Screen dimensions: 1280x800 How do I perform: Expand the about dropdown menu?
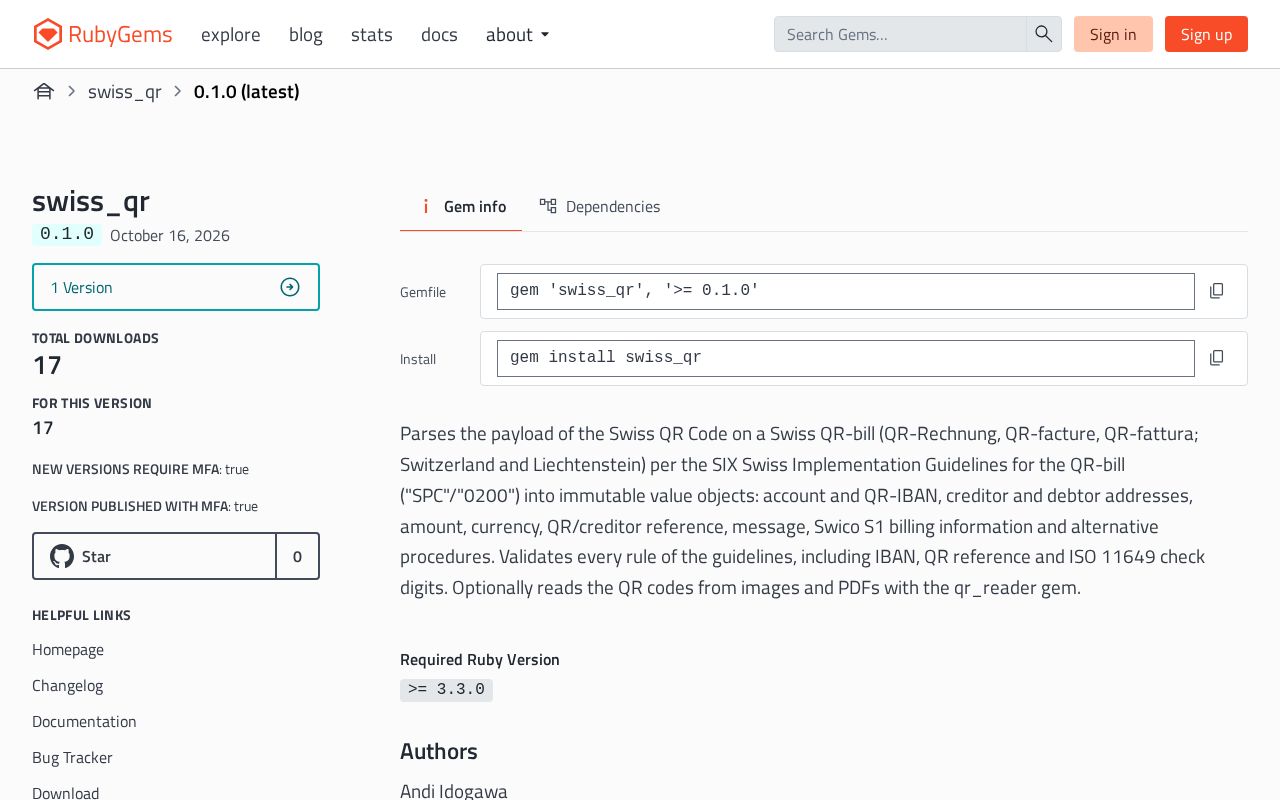(518, 34)
